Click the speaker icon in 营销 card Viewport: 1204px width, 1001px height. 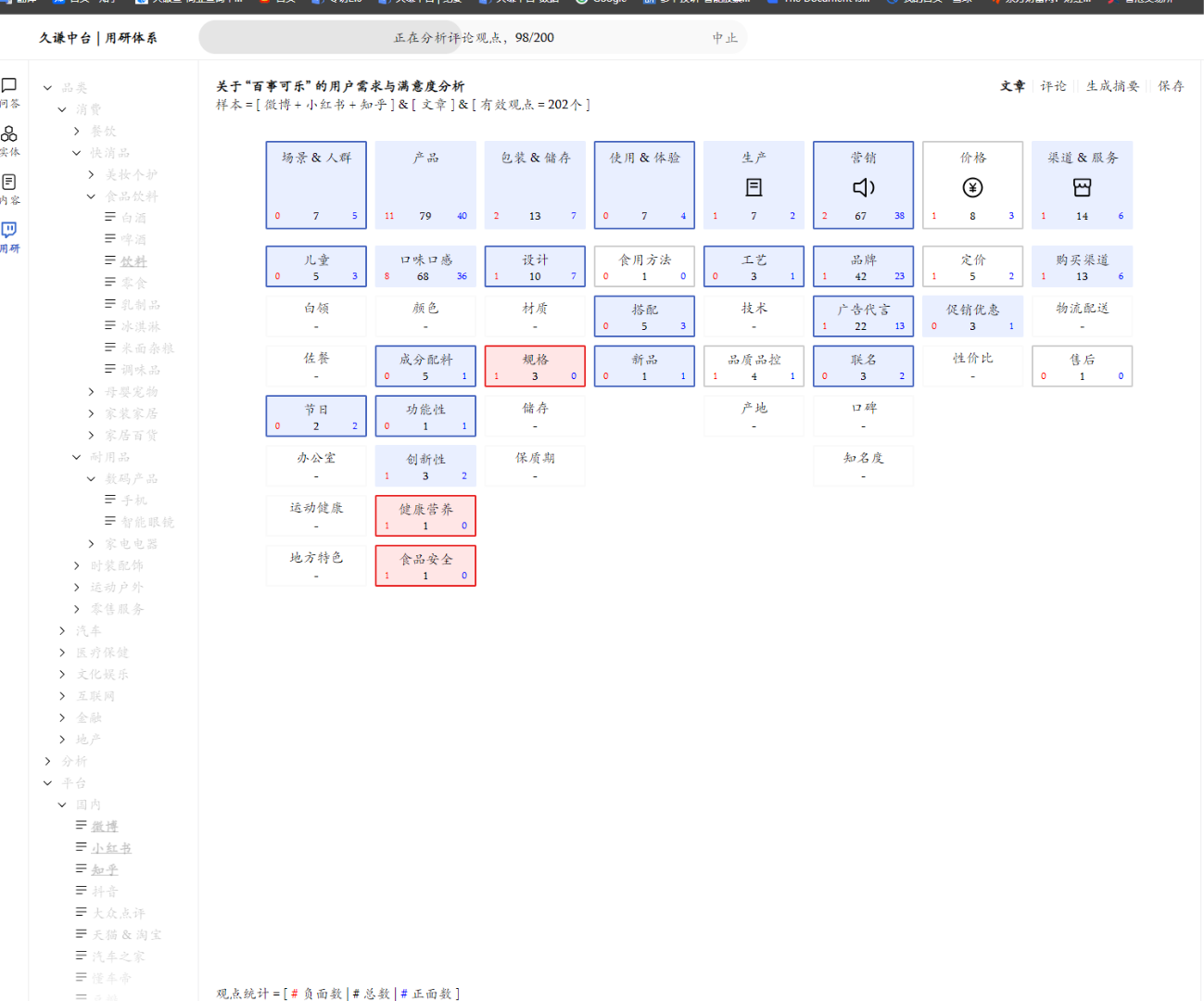point(863,187)
